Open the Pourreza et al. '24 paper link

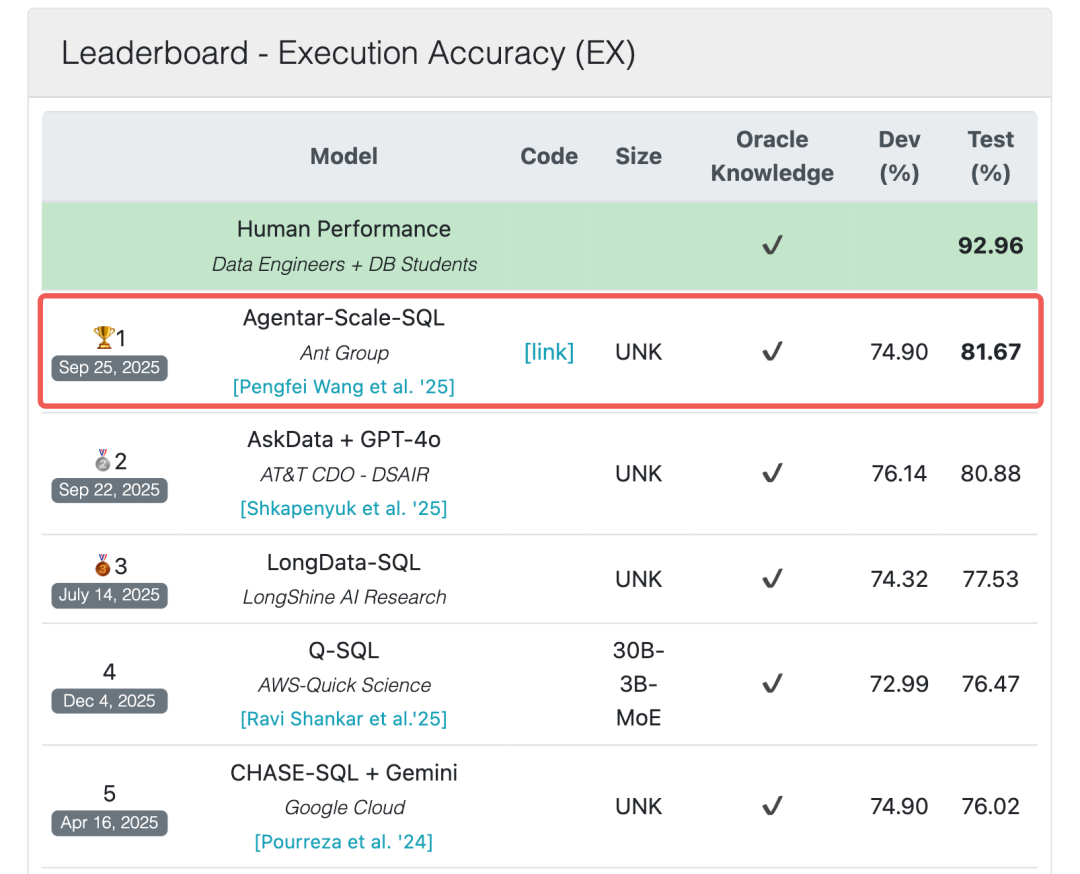343,842
